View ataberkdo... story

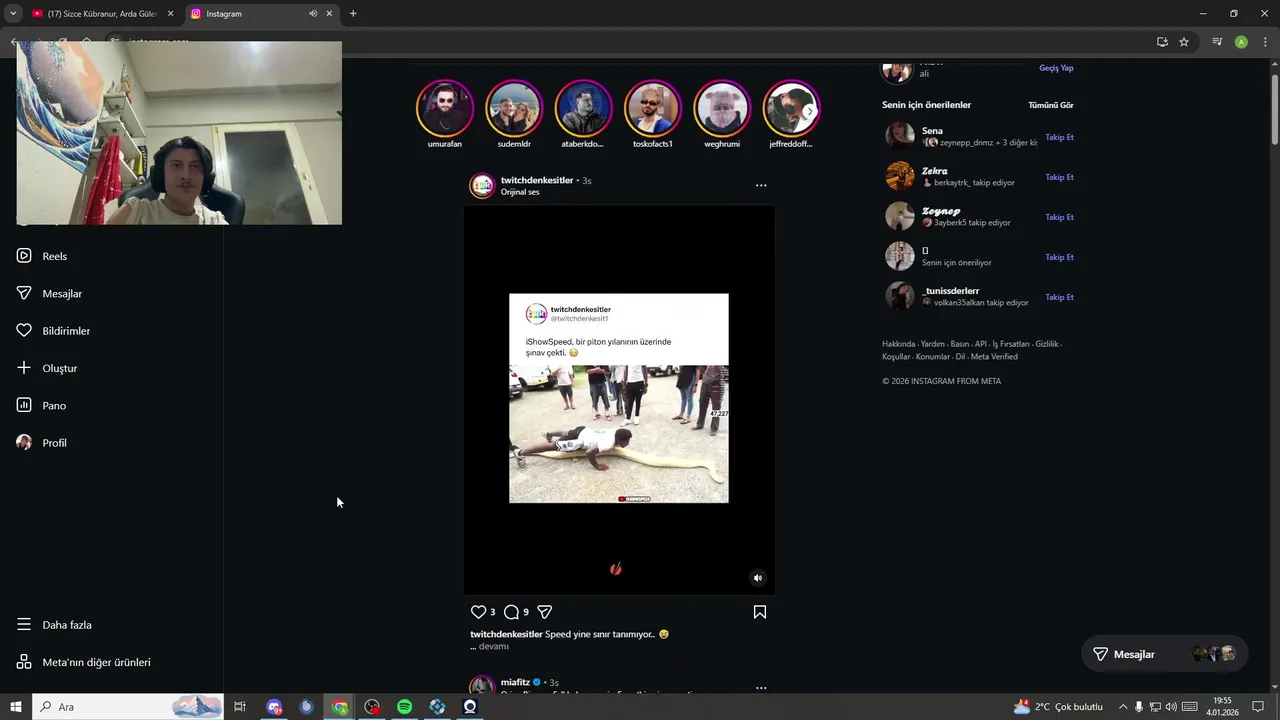pos(583,109)
